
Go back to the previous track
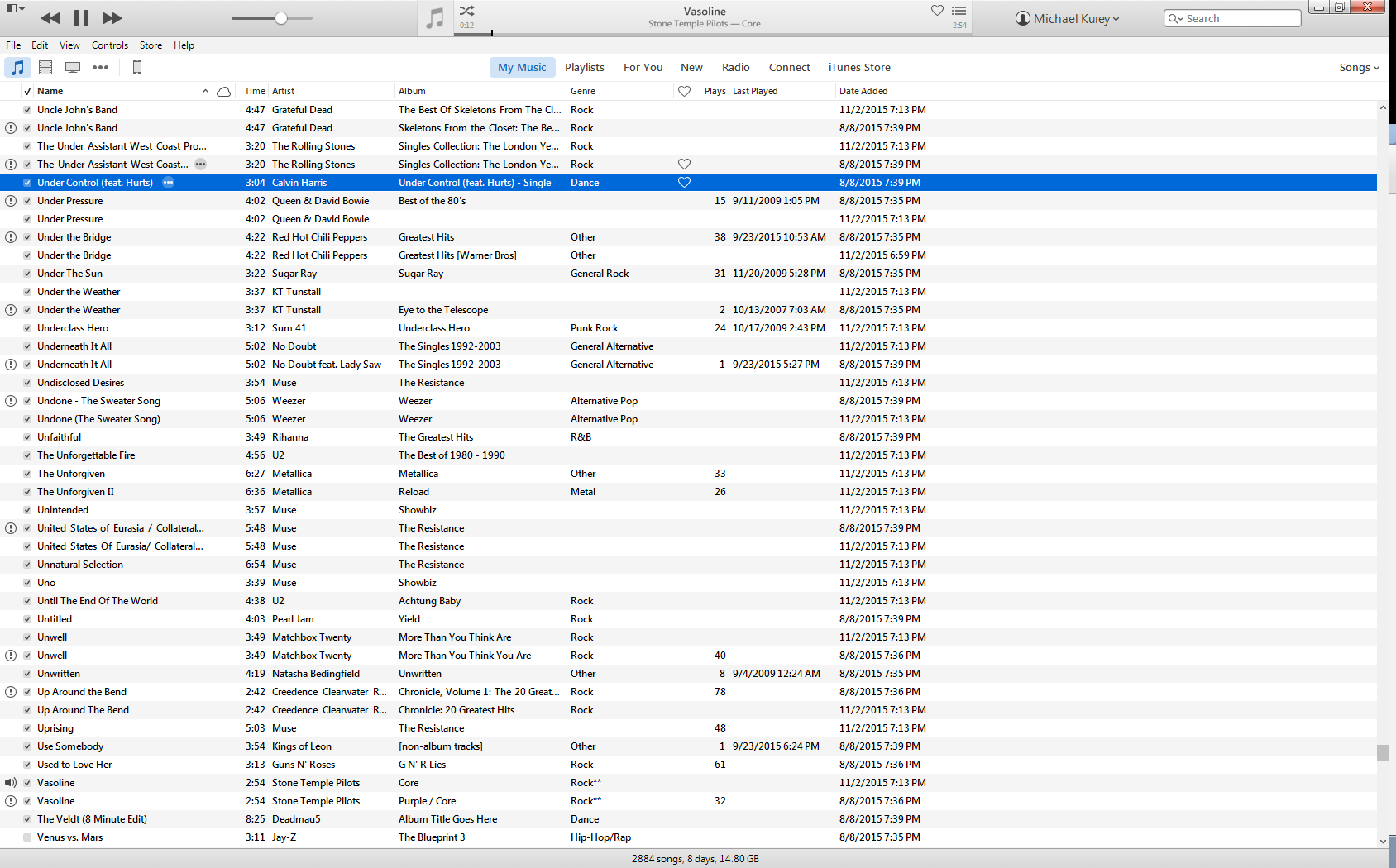50,18
